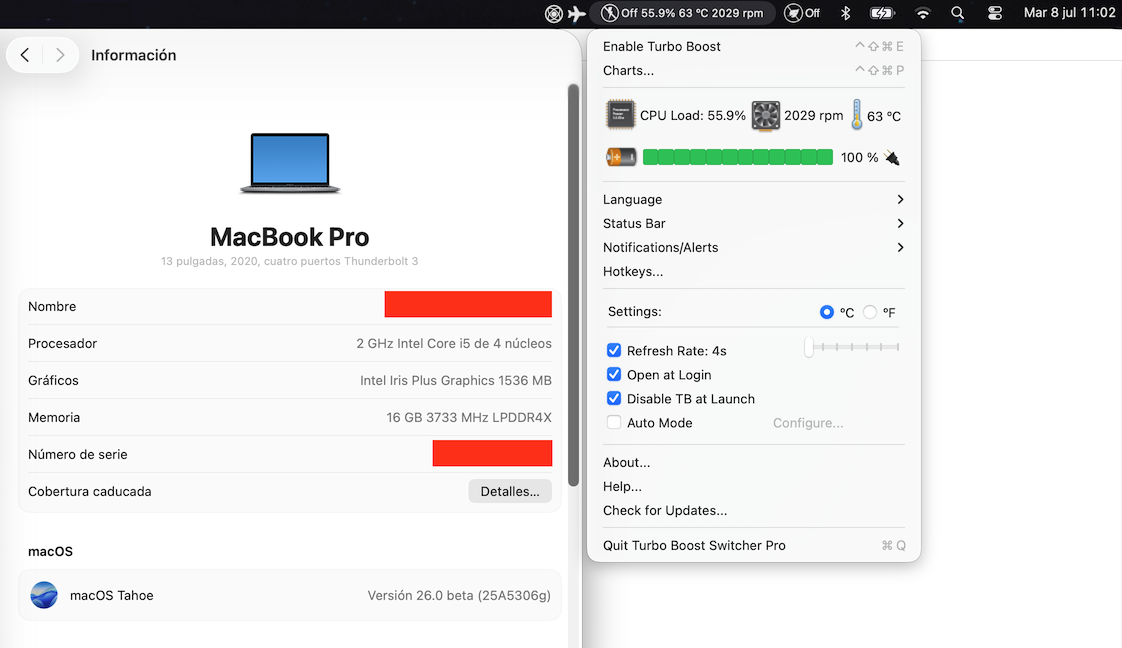Uncheck Disable TB at Launch
Viewport: 1122px width, 648px height.
tap(614, 398)
